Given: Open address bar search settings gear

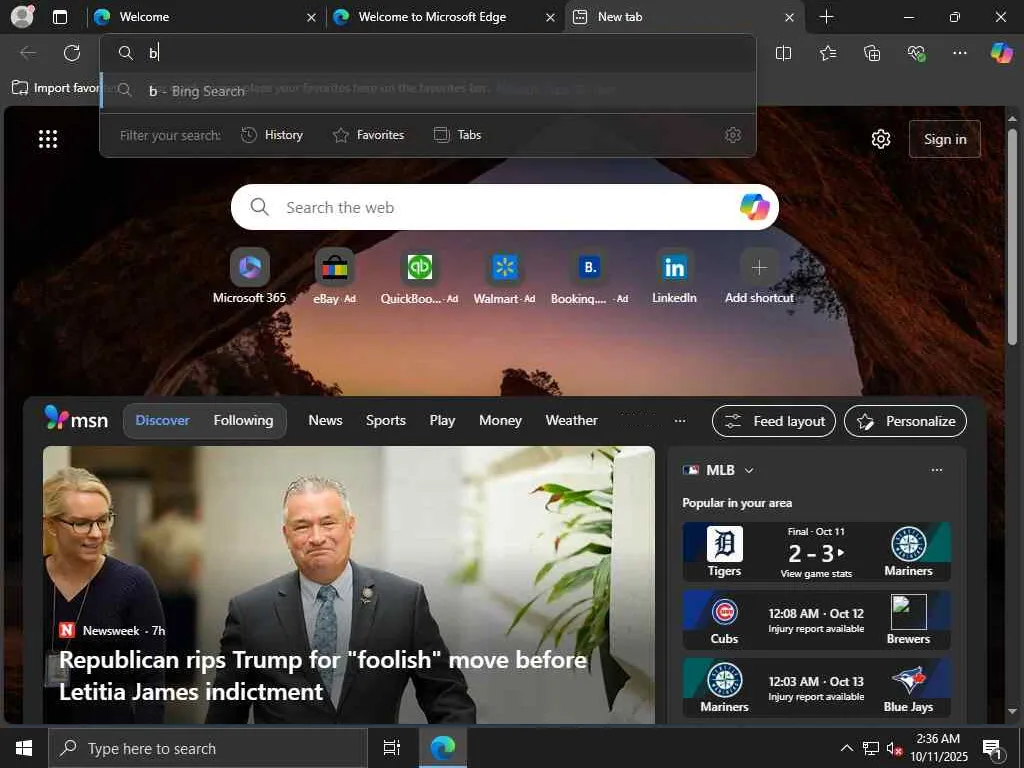Looking at the screenshot, I should pyautogui.click(x=733, y=135).
